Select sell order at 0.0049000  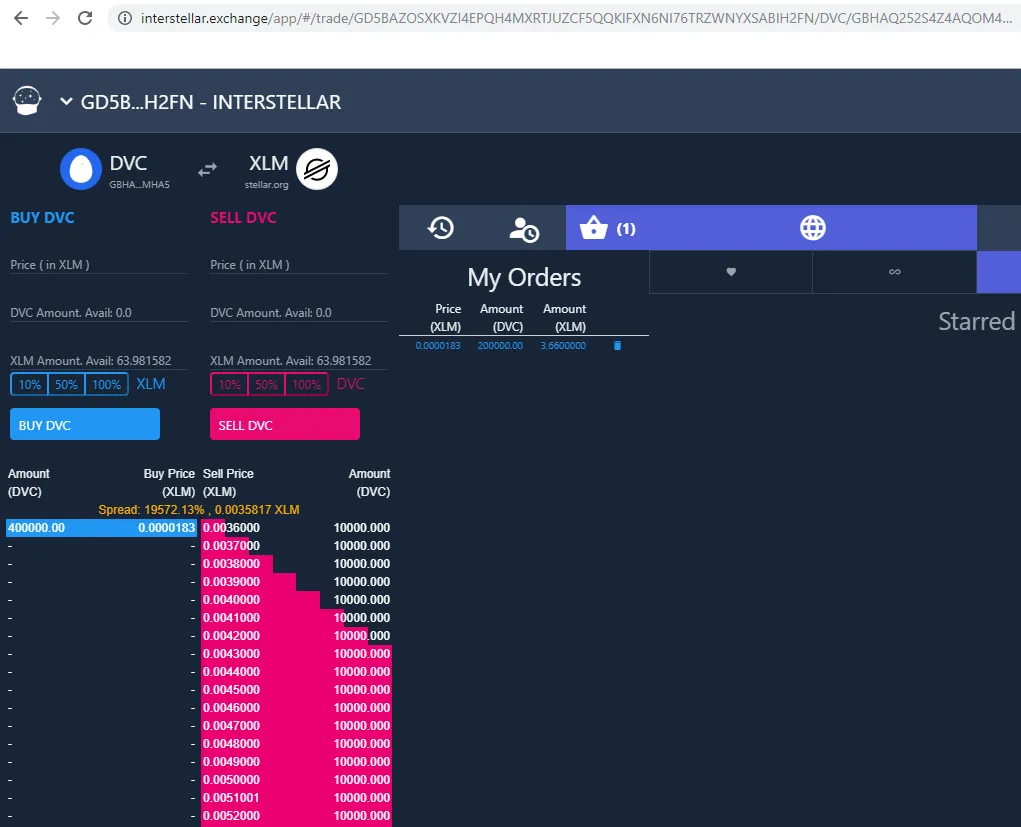point(296,762)
